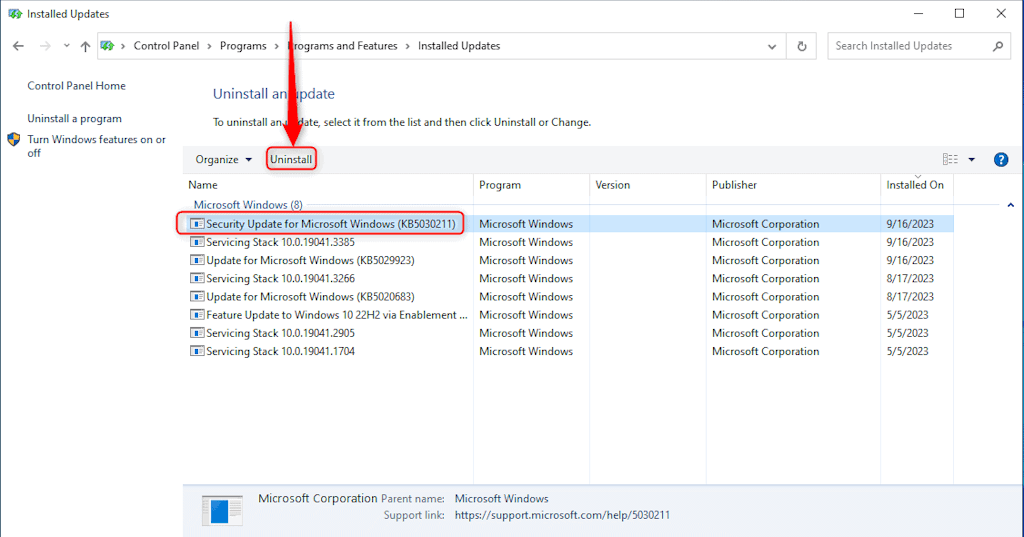
Task: Click the icon for KB5020683 update
Action: pos(197,297)
